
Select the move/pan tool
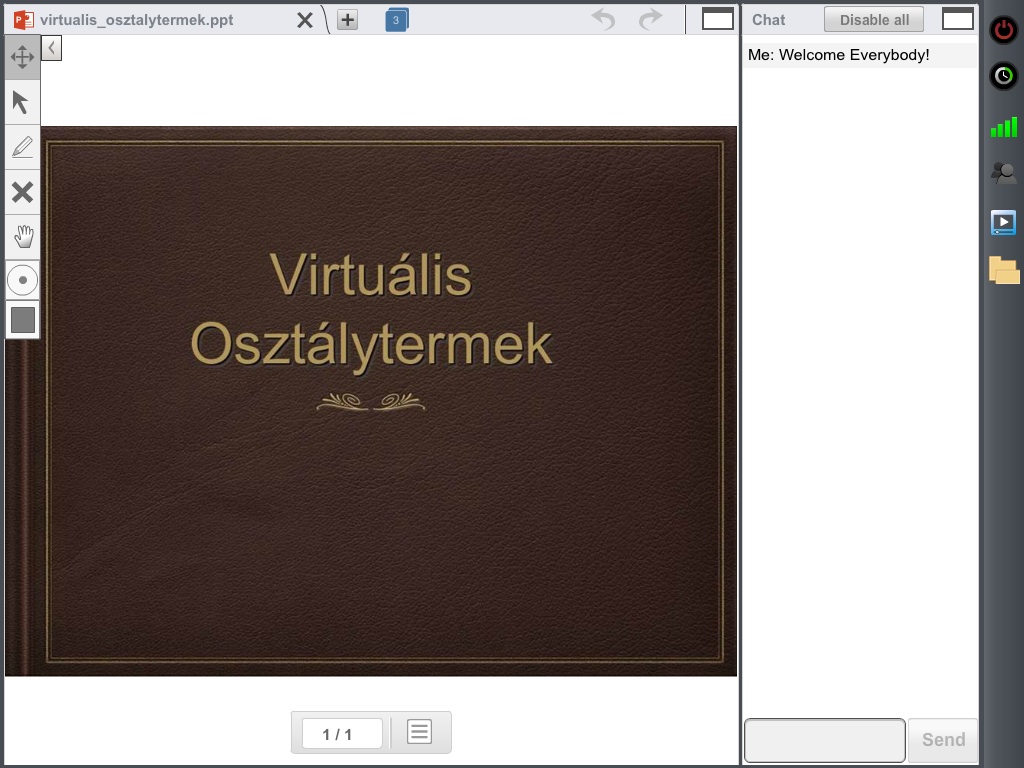[22, 57]
